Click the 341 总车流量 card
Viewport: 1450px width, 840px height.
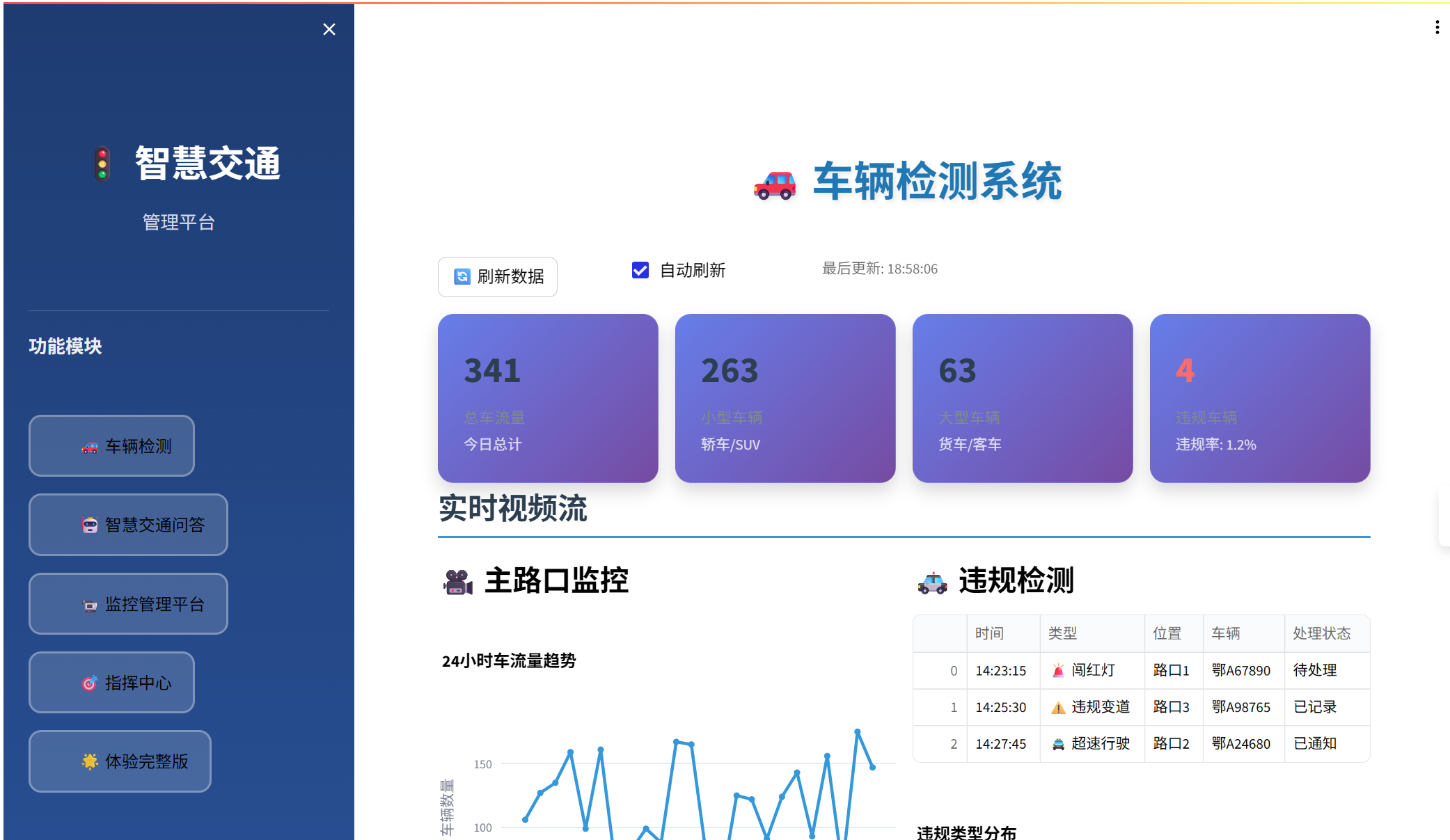click(x=548, y=398)
